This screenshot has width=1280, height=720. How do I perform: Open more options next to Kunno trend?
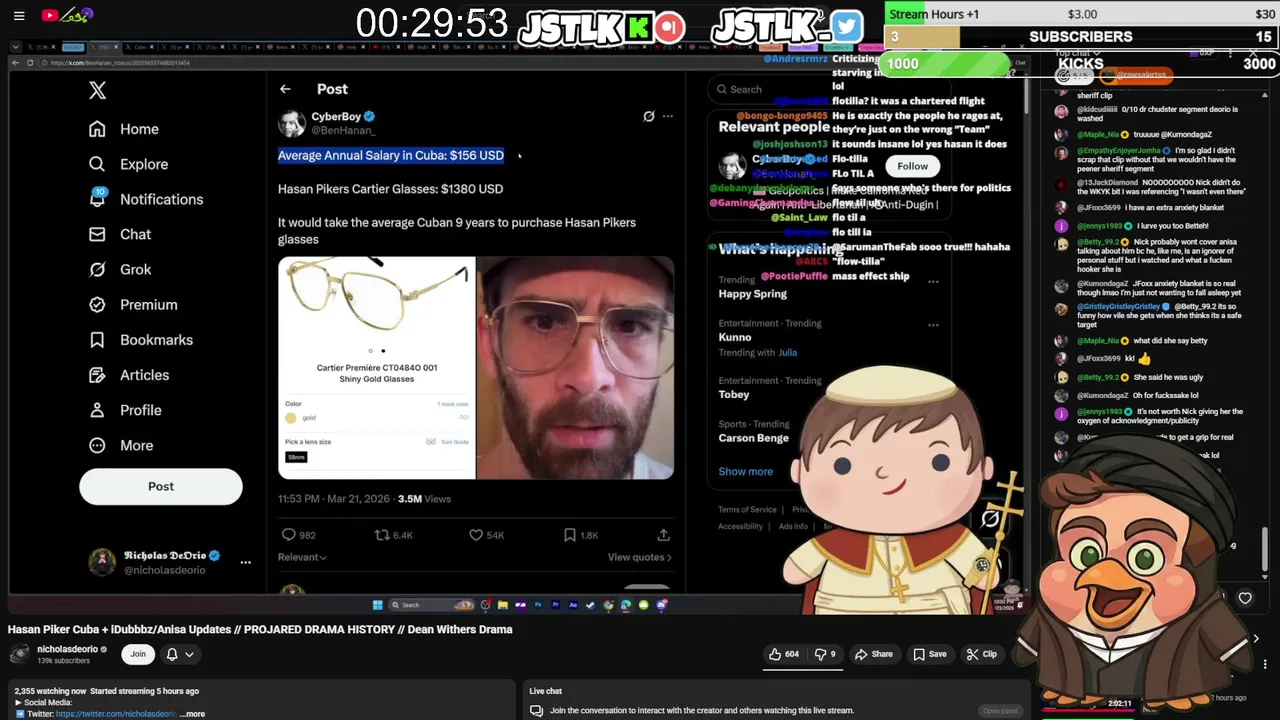pos(933,325)
